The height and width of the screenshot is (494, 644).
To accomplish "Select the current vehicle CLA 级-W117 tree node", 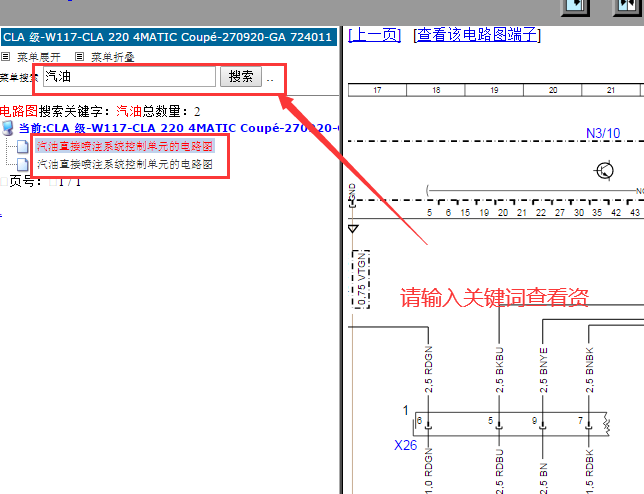I will (x=179, y=128).
